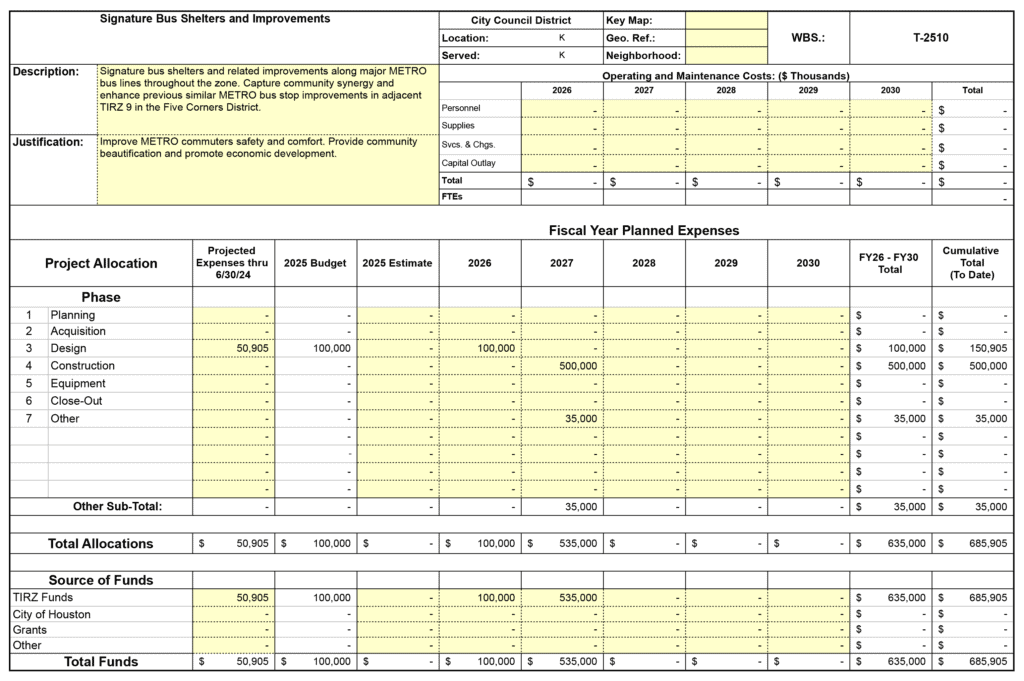Click the Other Sub-Total row label
1024x681 pixels.
117,506
